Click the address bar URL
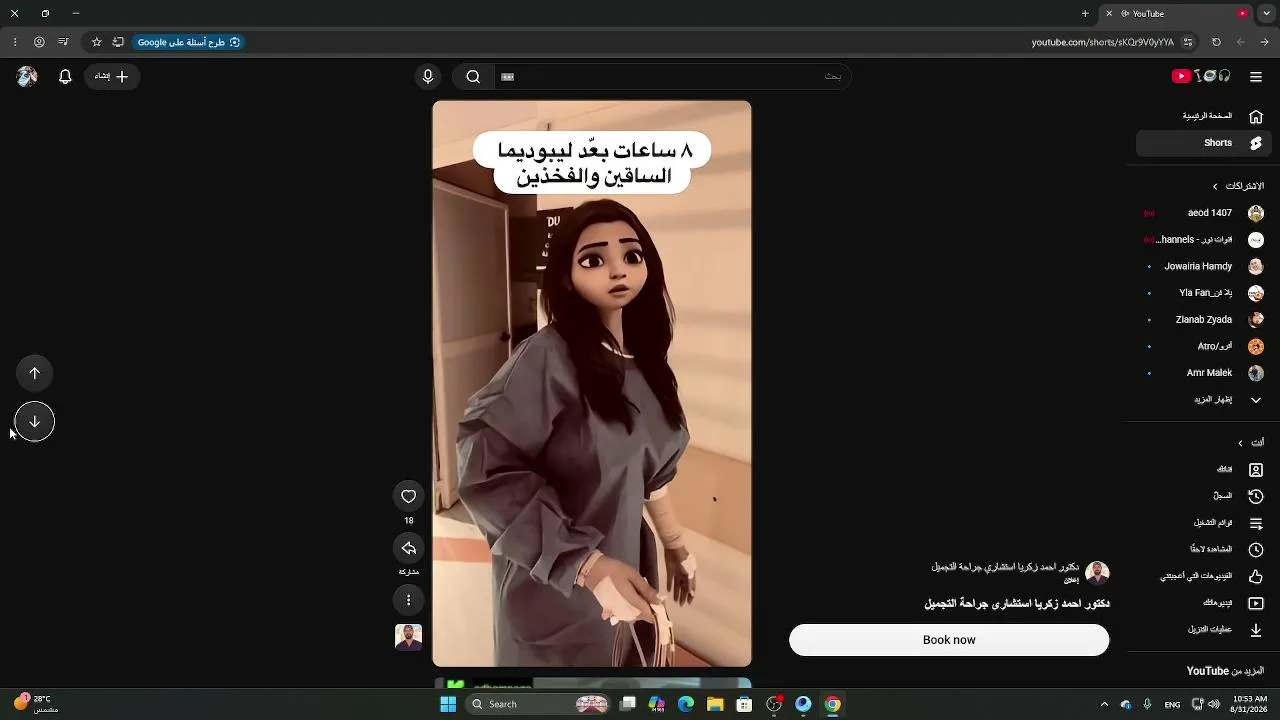The image size is (1280, 720). [x=1102, y=42]
